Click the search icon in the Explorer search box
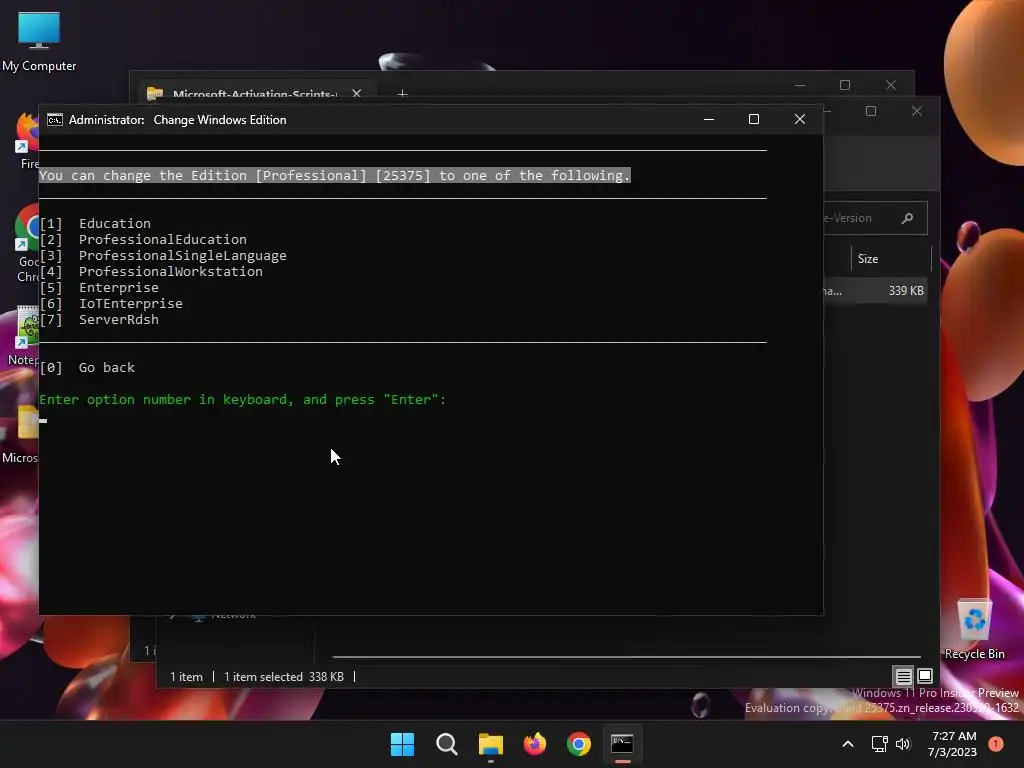Viewport: 1024px width, 768px height. click(x=907, y=218)
